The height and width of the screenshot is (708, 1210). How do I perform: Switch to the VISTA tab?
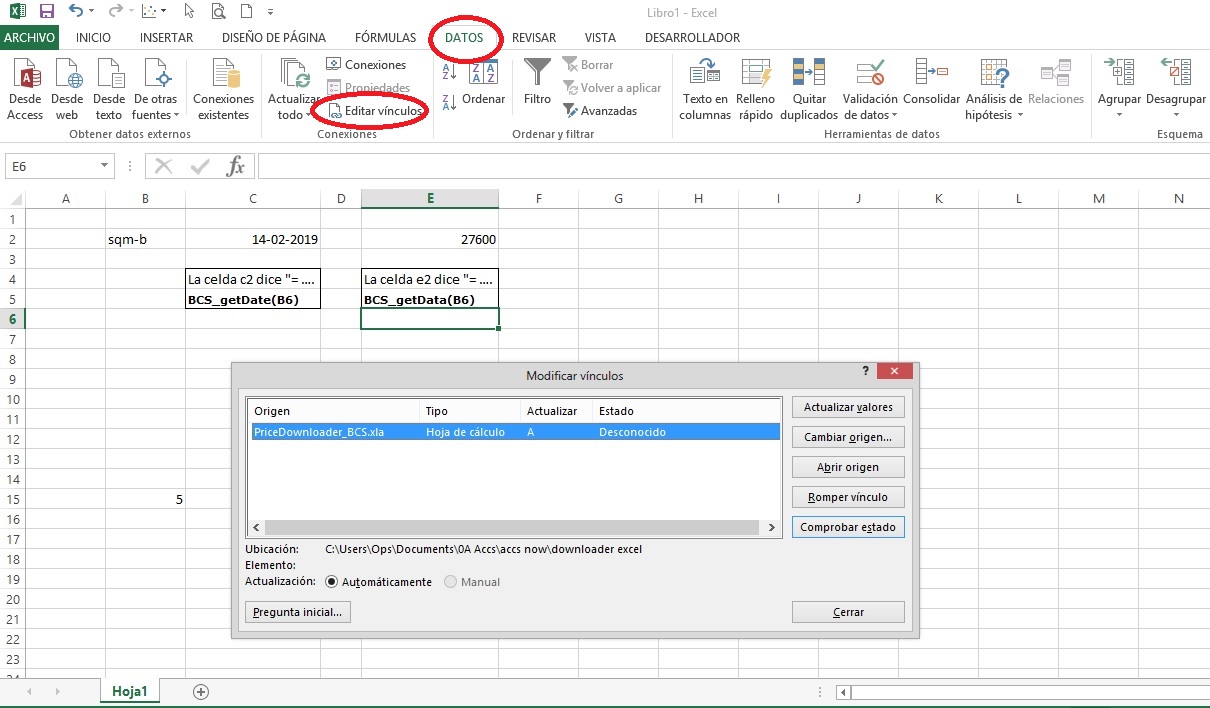(x=600, y=38)
